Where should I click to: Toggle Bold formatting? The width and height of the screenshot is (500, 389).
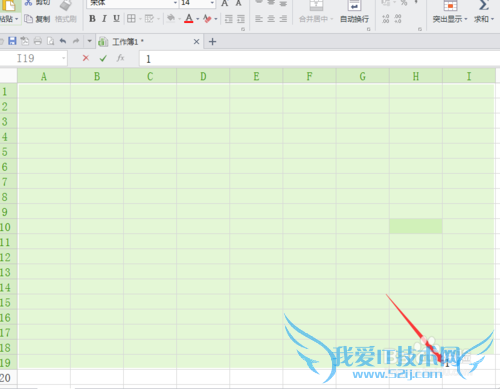click(x=92, y=19)
